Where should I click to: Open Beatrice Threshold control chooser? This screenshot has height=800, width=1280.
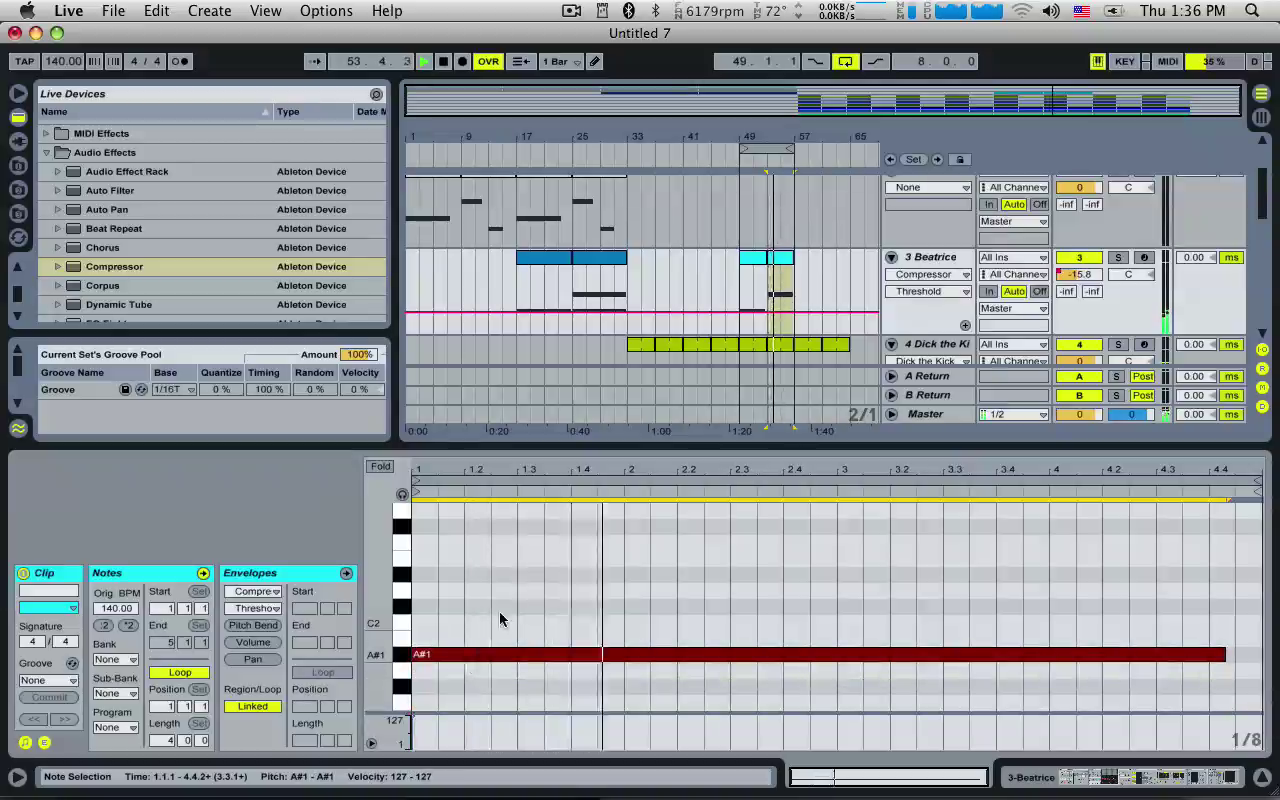[x=928, y=291]
